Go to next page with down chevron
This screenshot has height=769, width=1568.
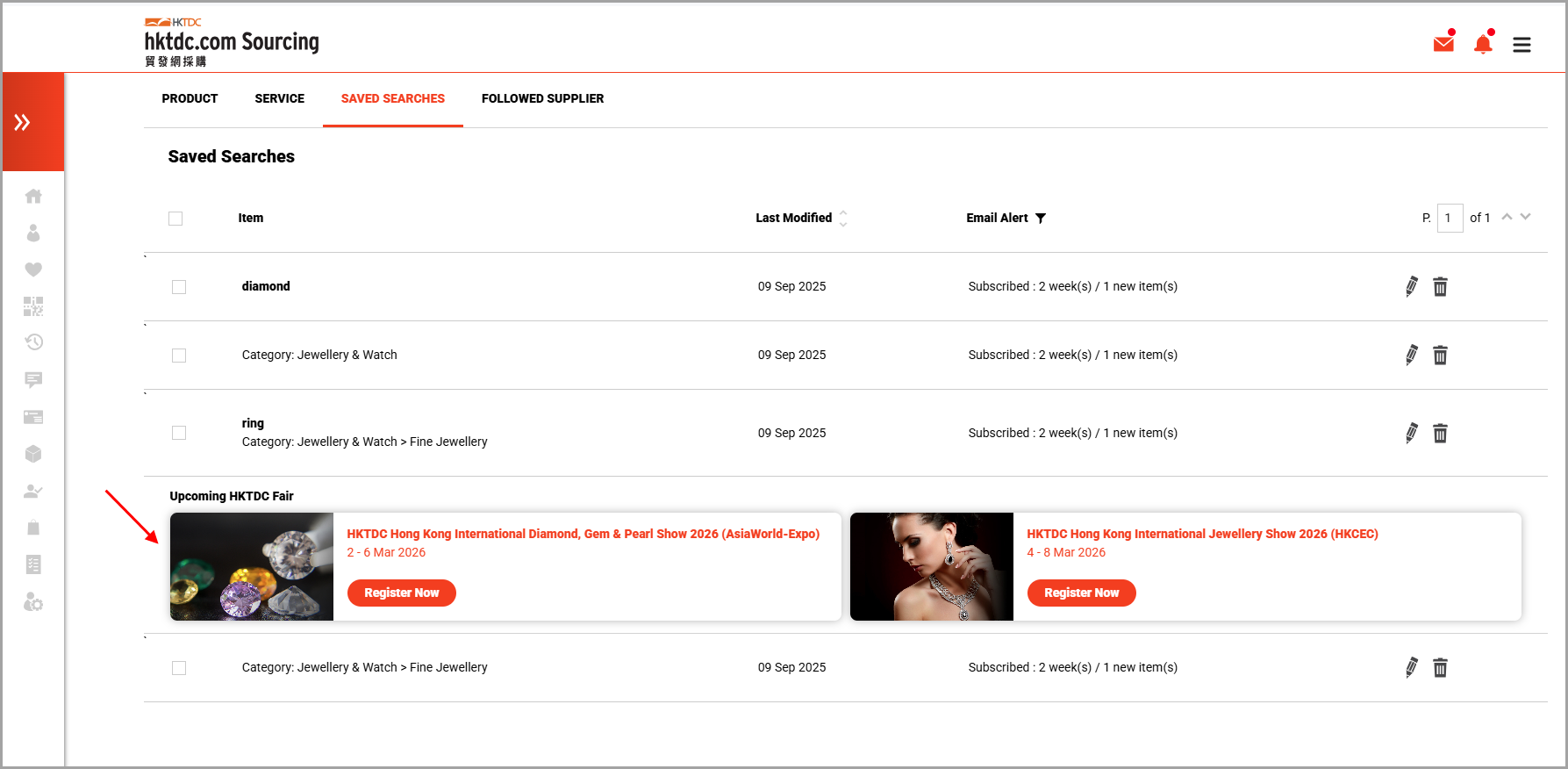pos(1526,217)
